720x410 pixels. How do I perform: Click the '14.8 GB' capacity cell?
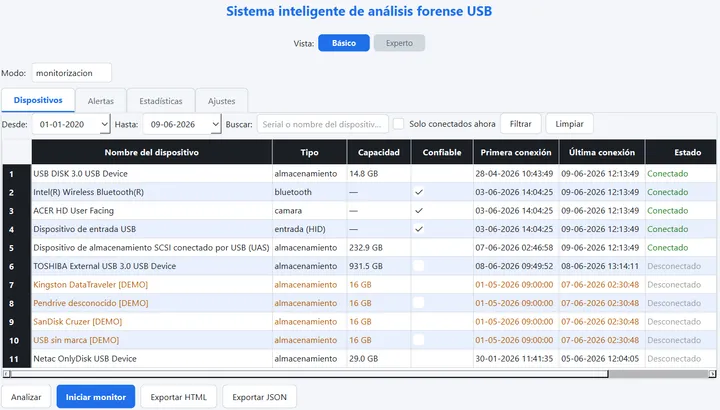click(x=379, y=174)
